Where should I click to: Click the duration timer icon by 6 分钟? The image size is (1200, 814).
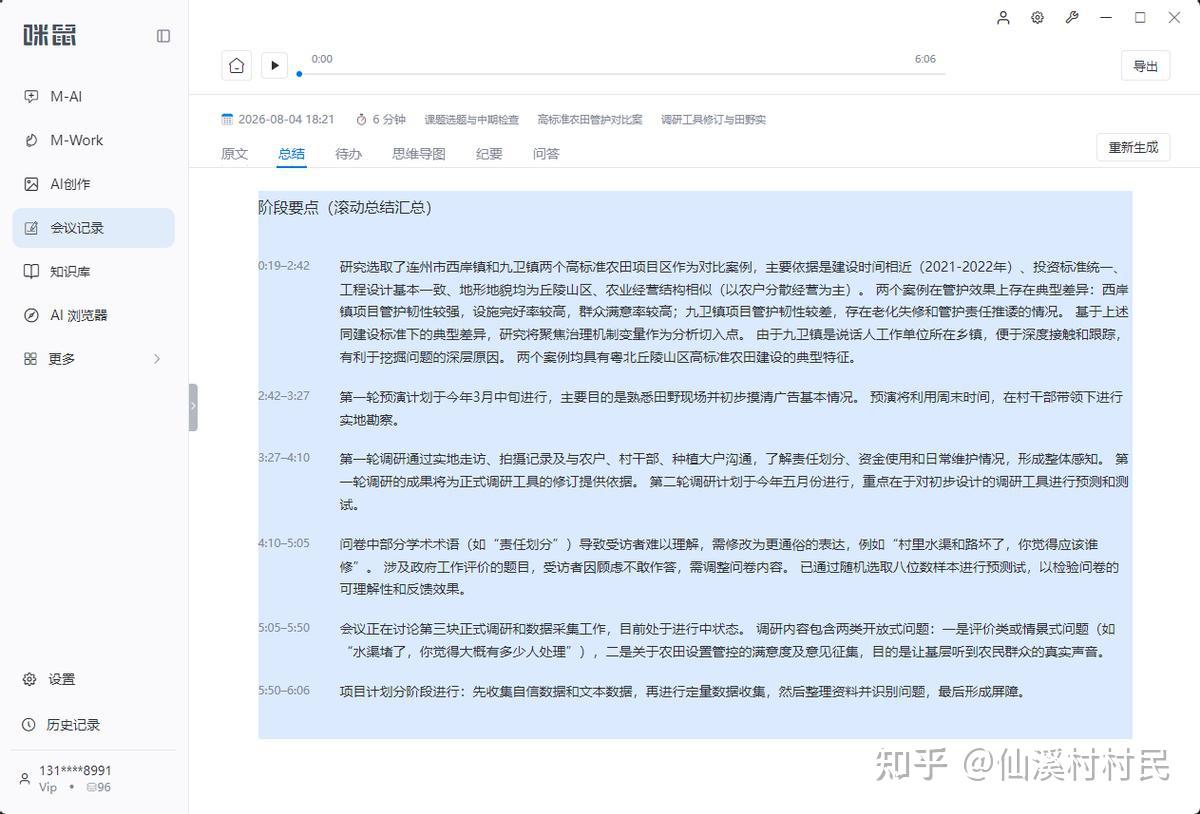click(362, 119)
